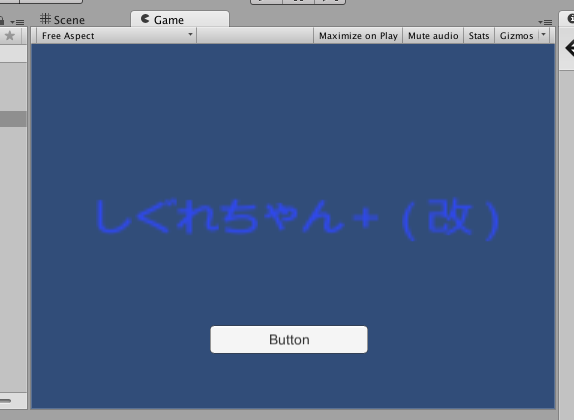Expand the Gizmos dropdown arrow

click(544, 35)
